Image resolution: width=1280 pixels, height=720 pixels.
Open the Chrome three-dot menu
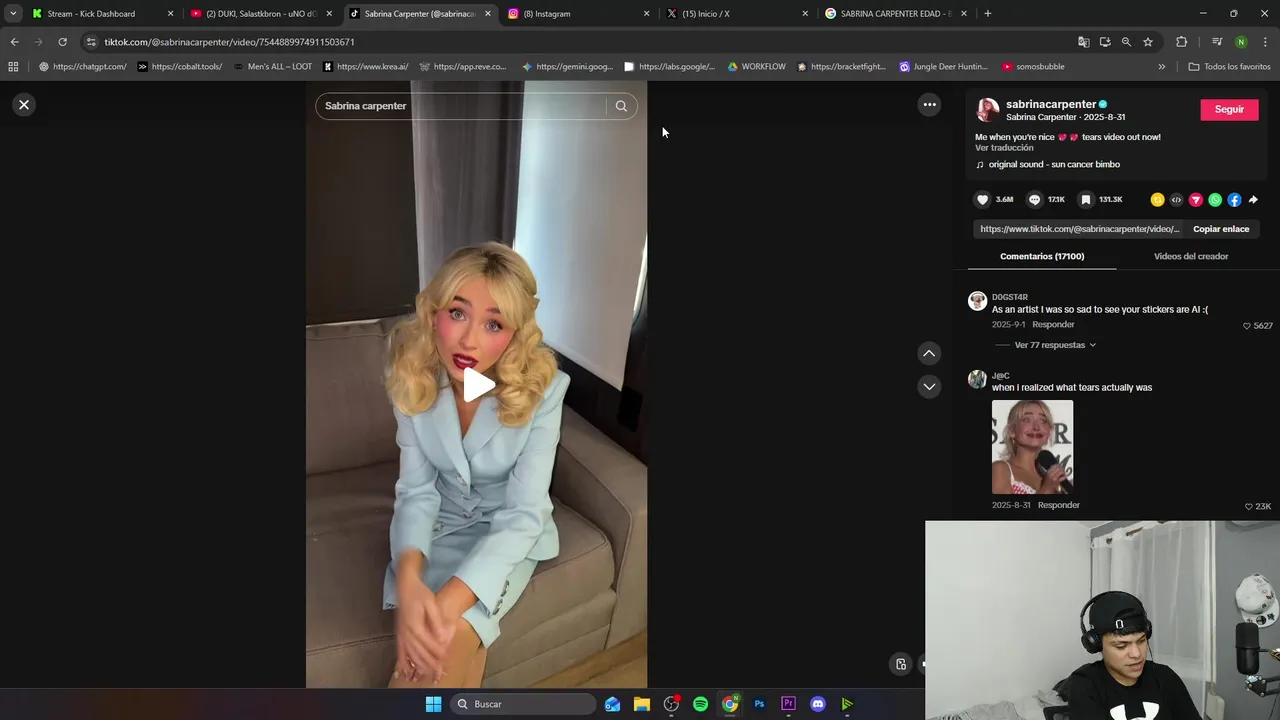[x=1265, y=42]
